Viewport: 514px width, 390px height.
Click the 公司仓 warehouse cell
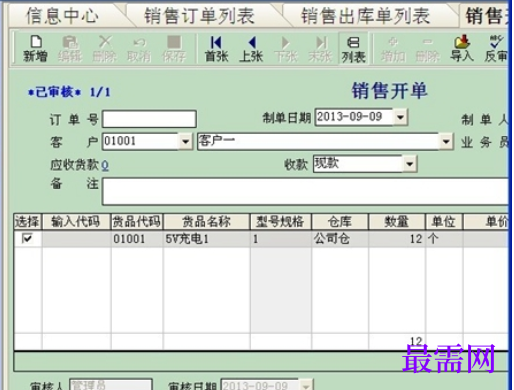(340, 239)
